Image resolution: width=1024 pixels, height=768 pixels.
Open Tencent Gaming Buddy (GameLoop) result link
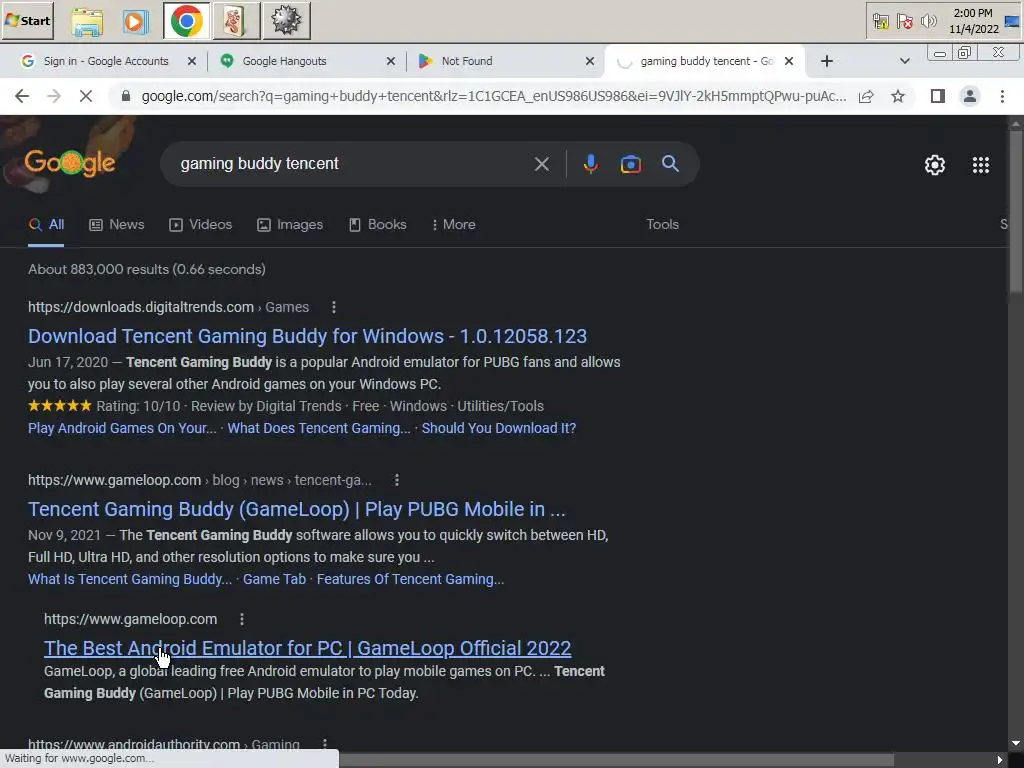tap(296, 509)
